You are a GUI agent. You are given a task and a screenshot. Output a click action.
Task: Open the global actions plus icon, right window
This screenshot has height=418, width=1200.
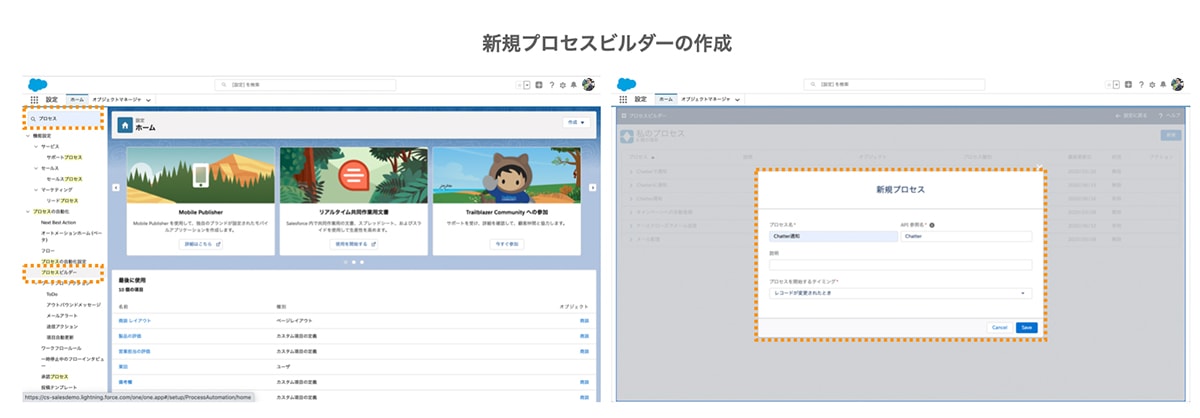coord(1129,85)
